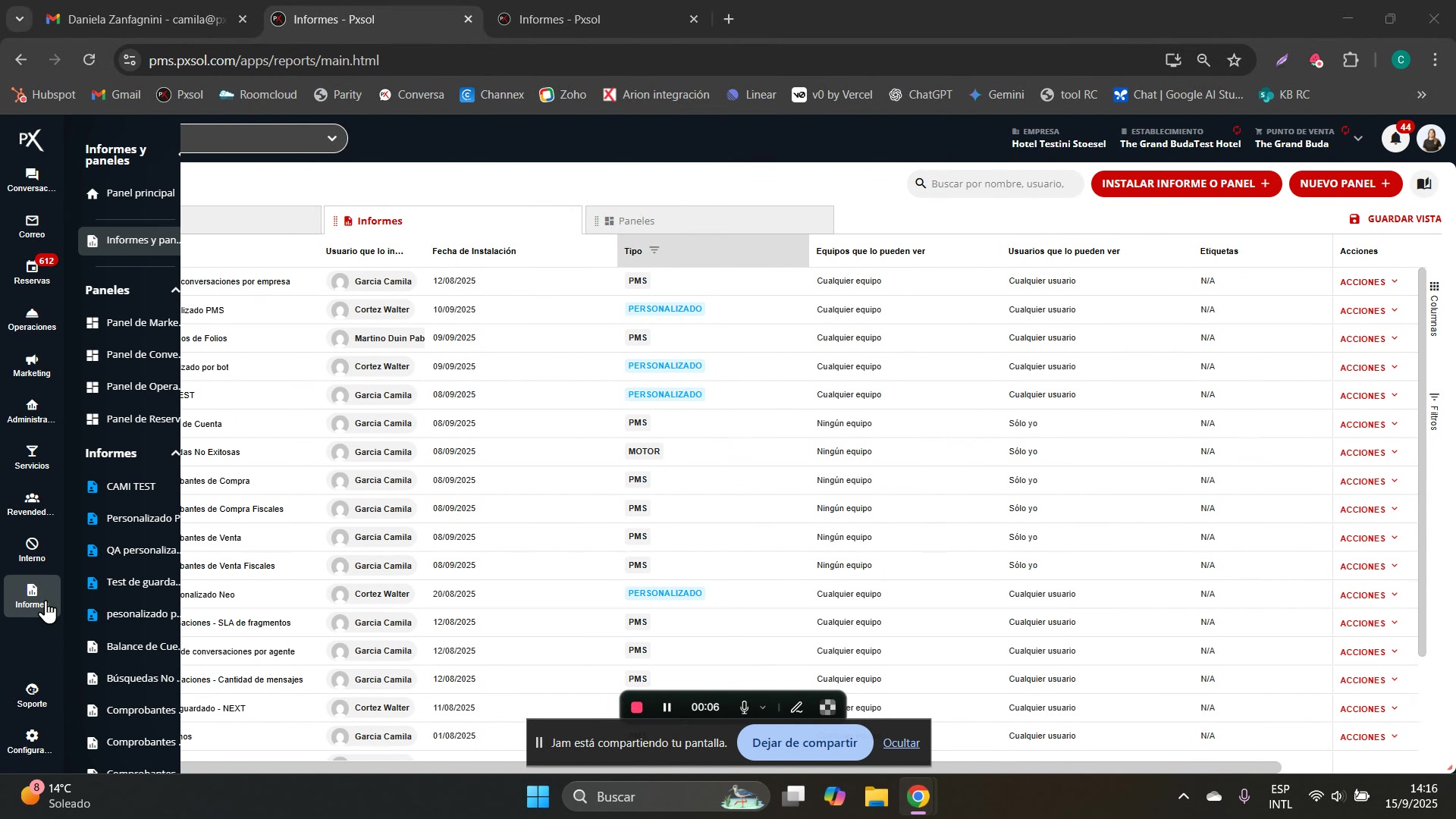Viewport: 1456px width, 819px height.
Task: Open Soporte support icon
Action: click(31, 695)
